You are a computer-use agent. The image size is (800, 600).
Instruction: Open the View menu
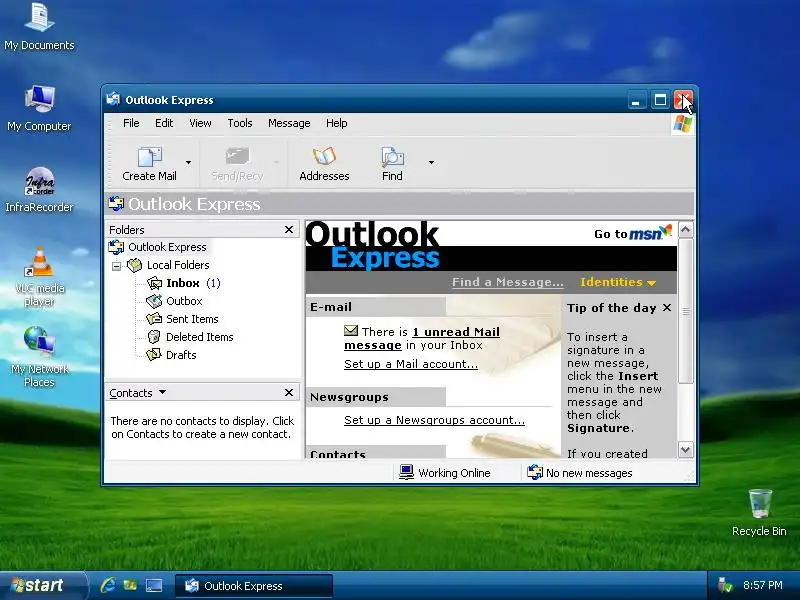pyautogui.click(x=200, y=123)
